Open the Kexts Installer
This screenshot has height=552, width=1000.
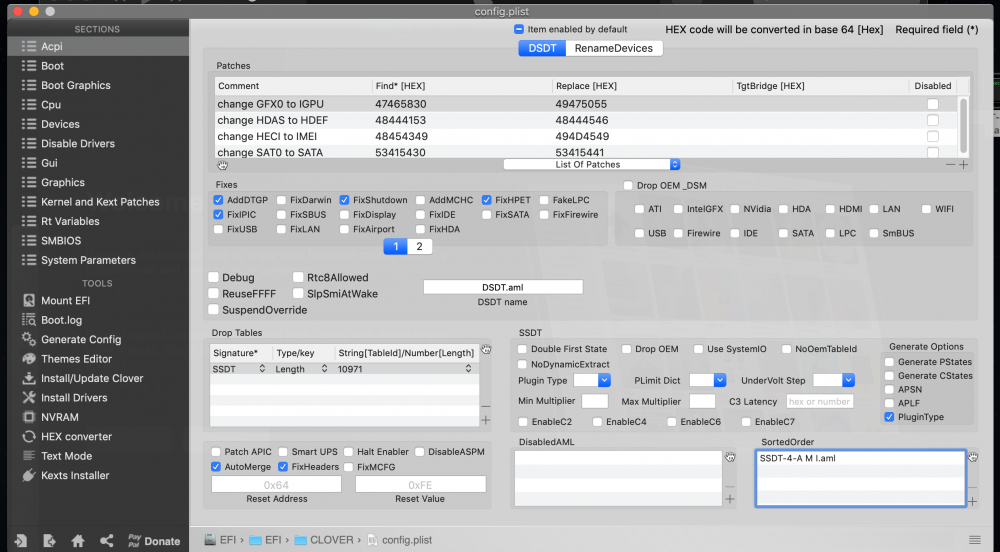pos(66,476)
